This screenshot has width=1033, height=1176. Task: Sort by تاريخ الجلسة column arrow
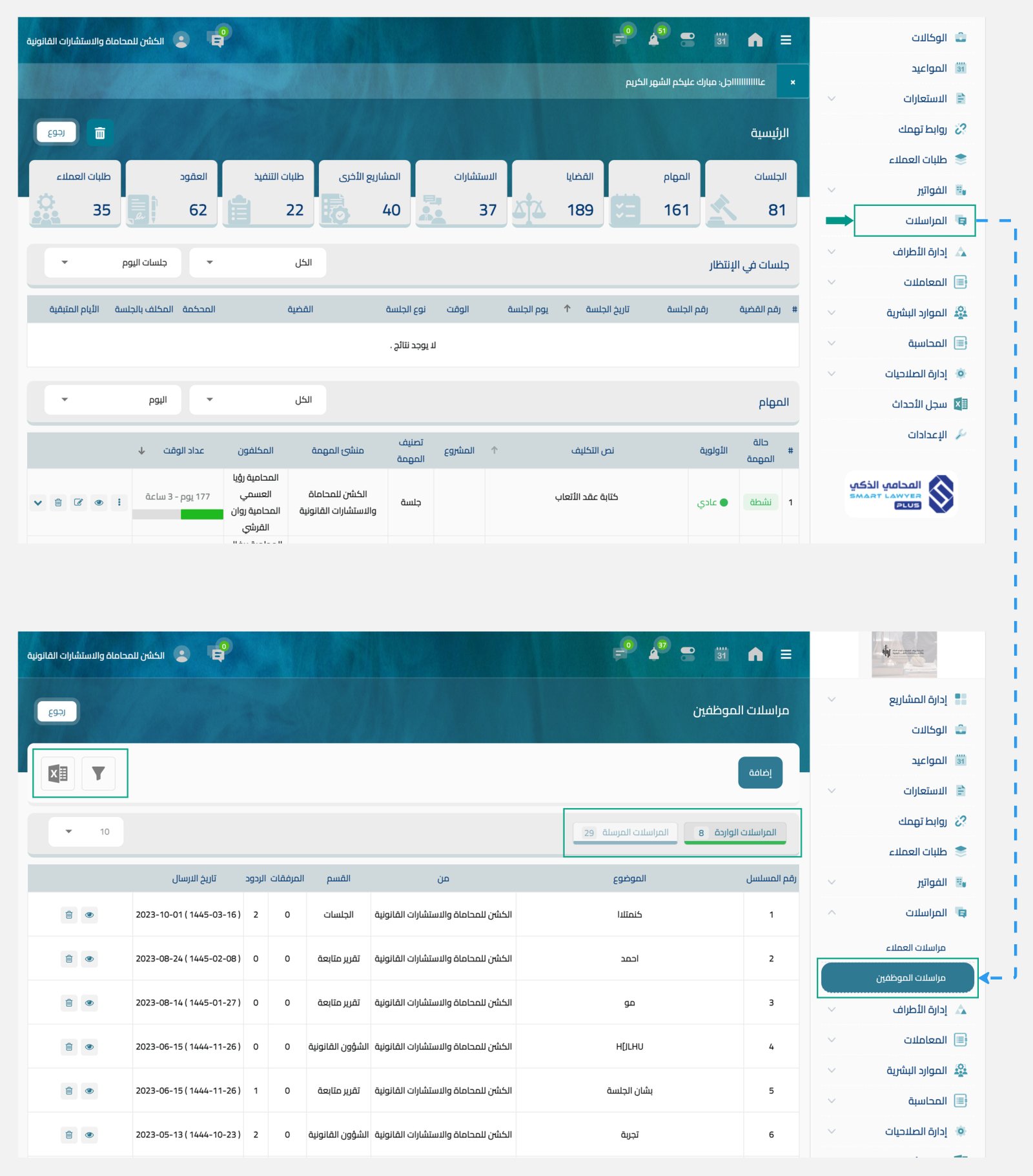pos(567,309)
